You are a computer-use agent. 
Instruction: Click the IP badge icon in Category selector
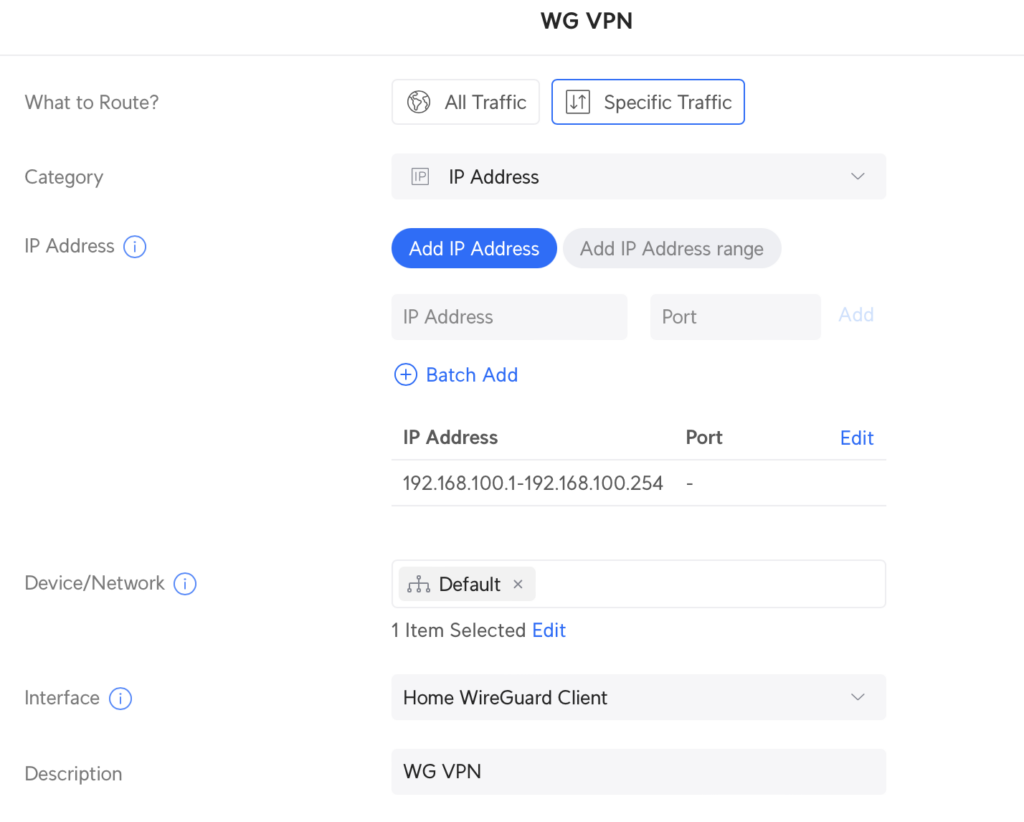[422, 176]
